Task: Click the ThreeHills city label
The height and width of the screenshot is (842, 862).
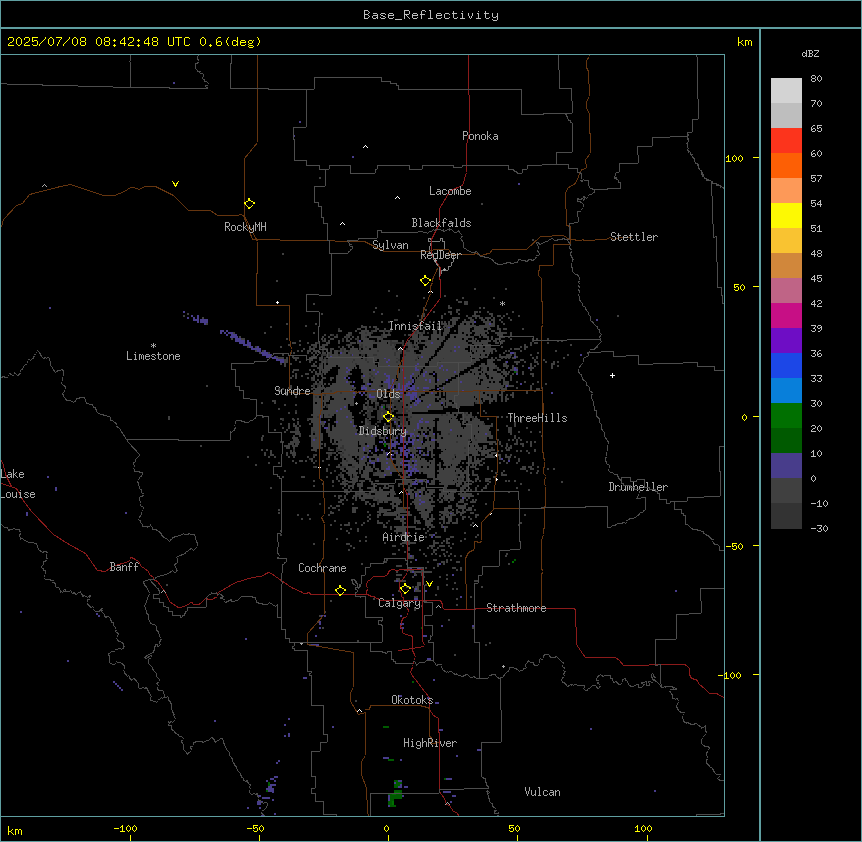Action: (x=537, y=418)
